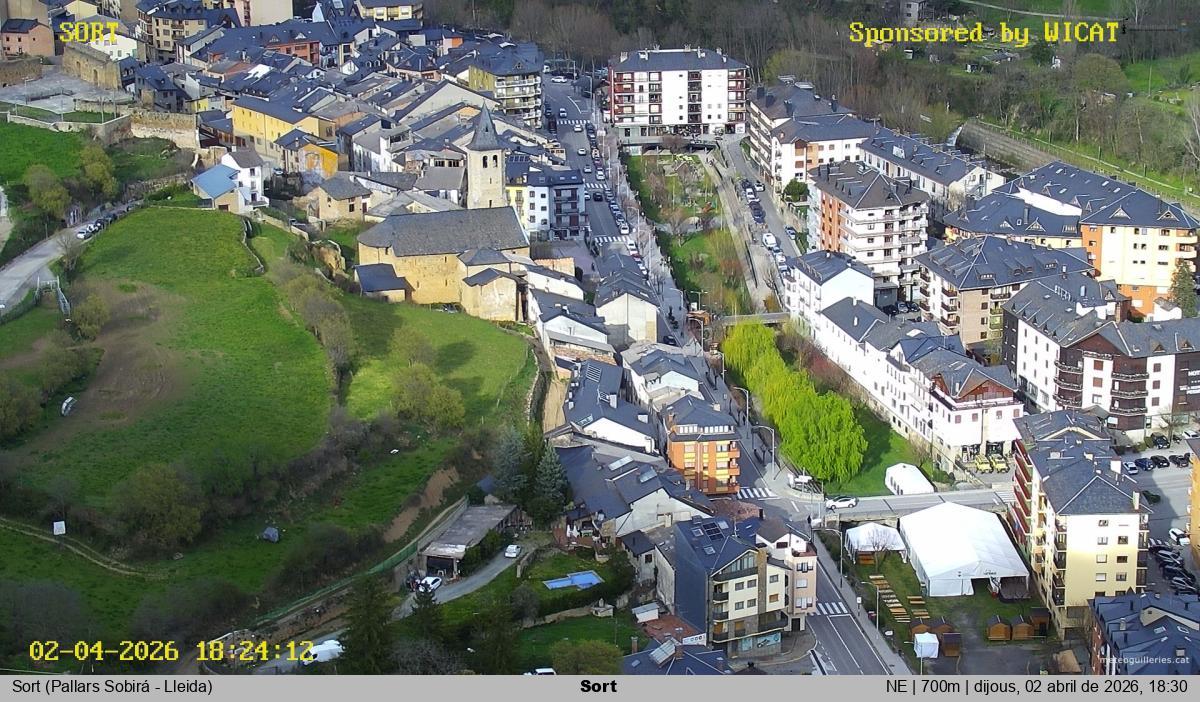The width and height of the screenshot is (1200, 702).
Task: Click the white car on the bridge
Action: click(842, 502)
